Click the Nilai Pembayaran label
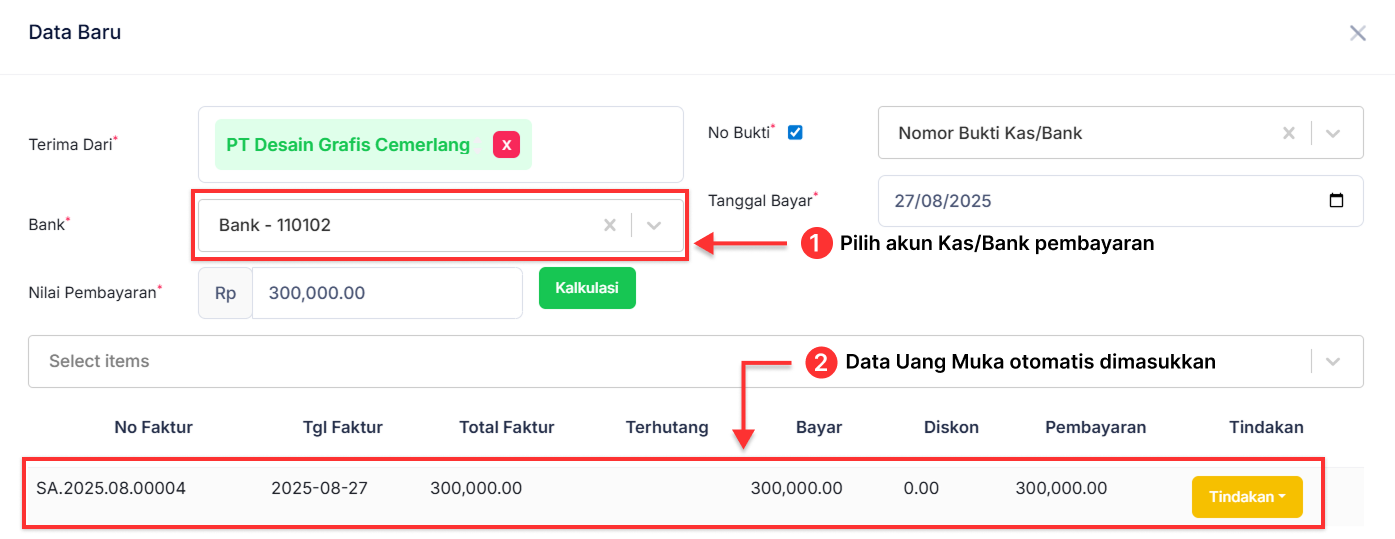1395x539 pixels. (95, 292)
